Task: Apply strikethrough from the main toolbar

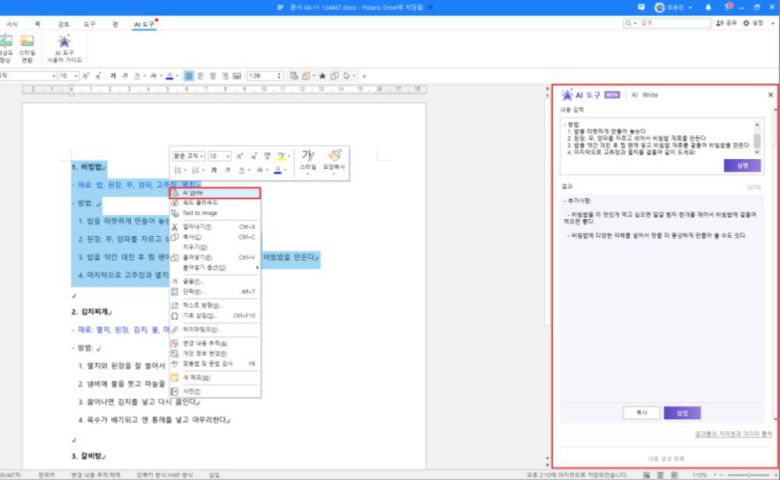Action: click(154, 76)
